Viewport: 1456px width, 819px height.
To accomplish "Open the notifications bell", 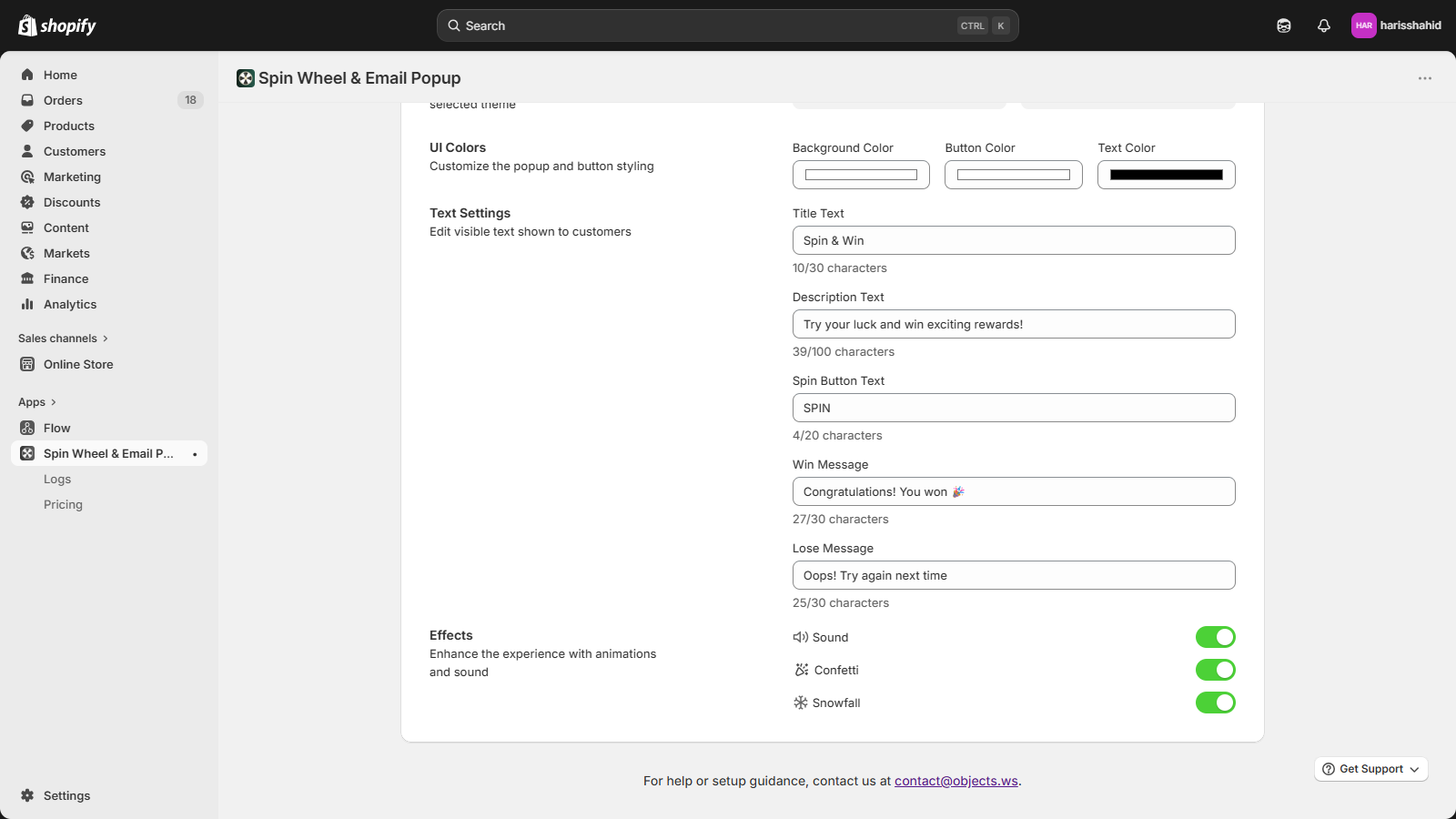I will pos(1324,25).
